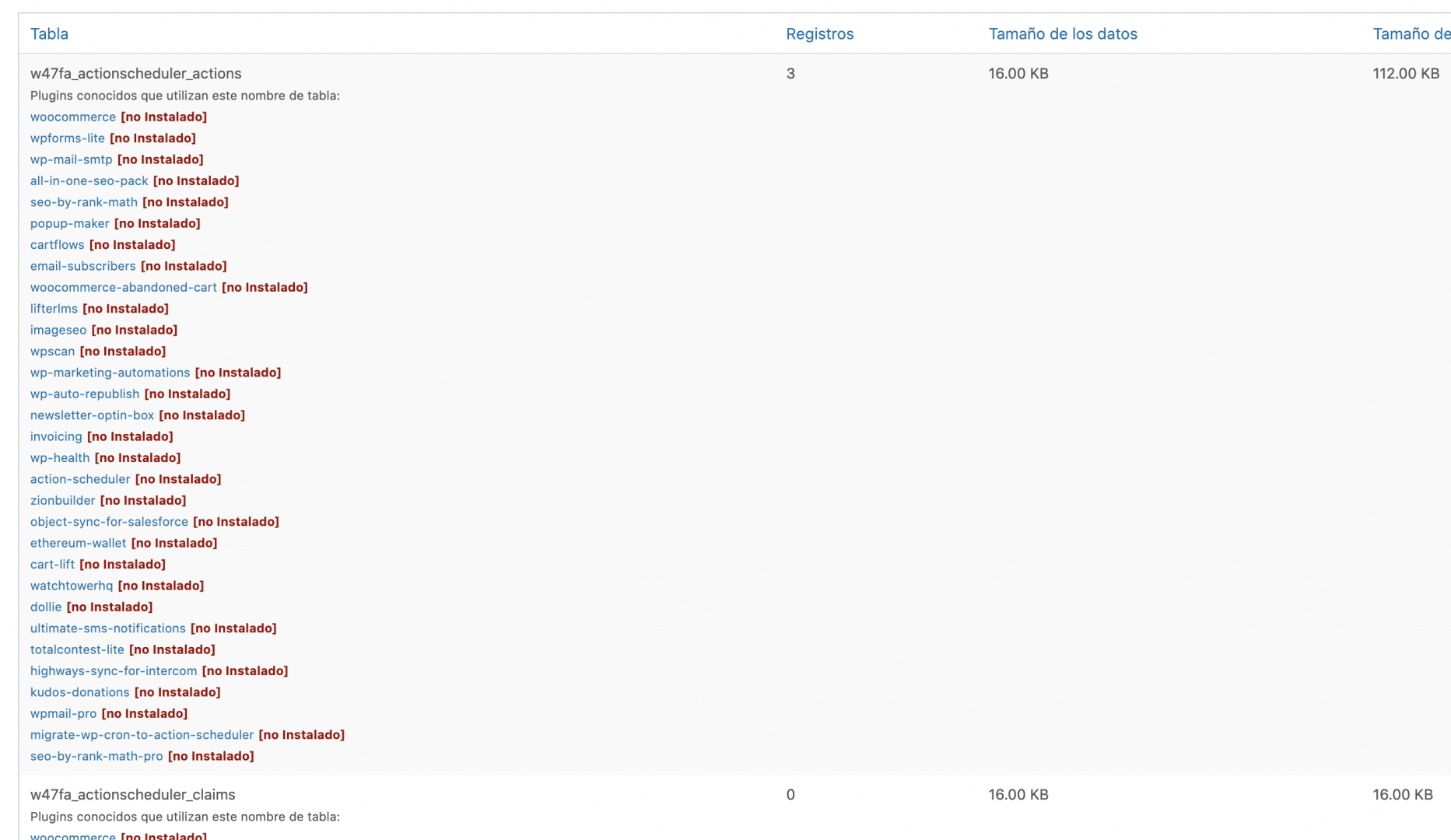
Task: Open the wp-marketing-automations plugin link
Action: 110,373
